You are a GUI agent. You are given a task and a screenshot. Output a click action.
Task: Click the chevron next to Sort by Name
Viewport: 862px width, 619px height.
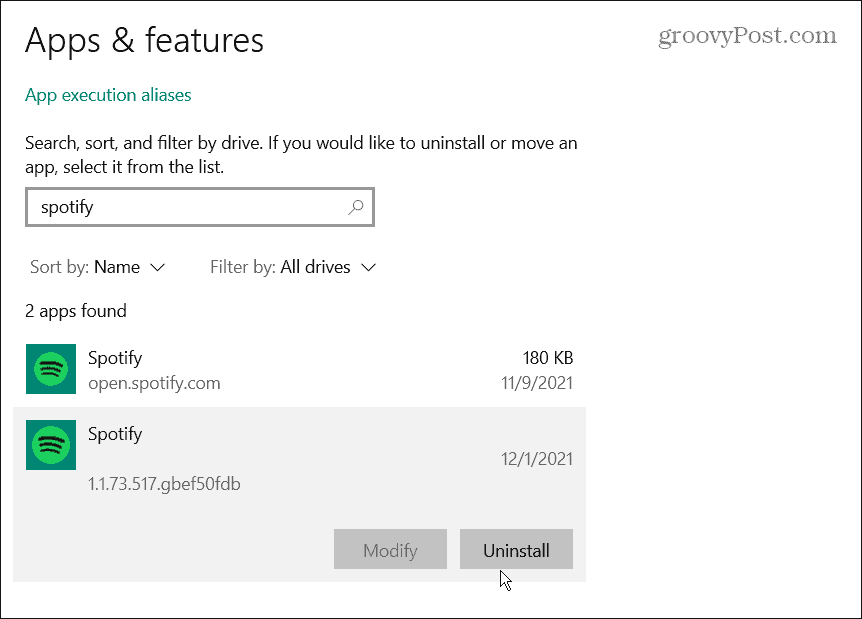pos(157,267)
